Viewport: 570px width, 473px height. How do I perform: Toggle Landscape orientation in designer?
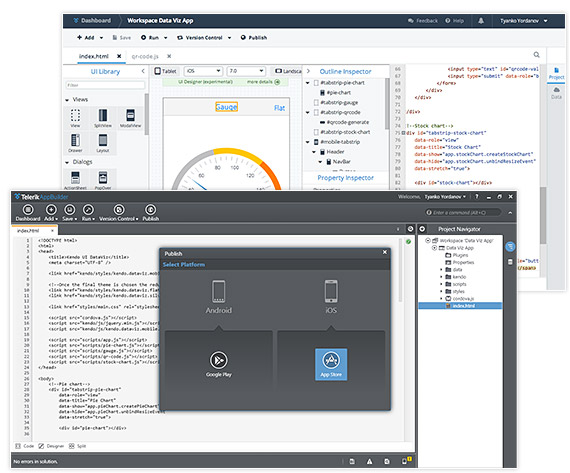click(288, 71)
